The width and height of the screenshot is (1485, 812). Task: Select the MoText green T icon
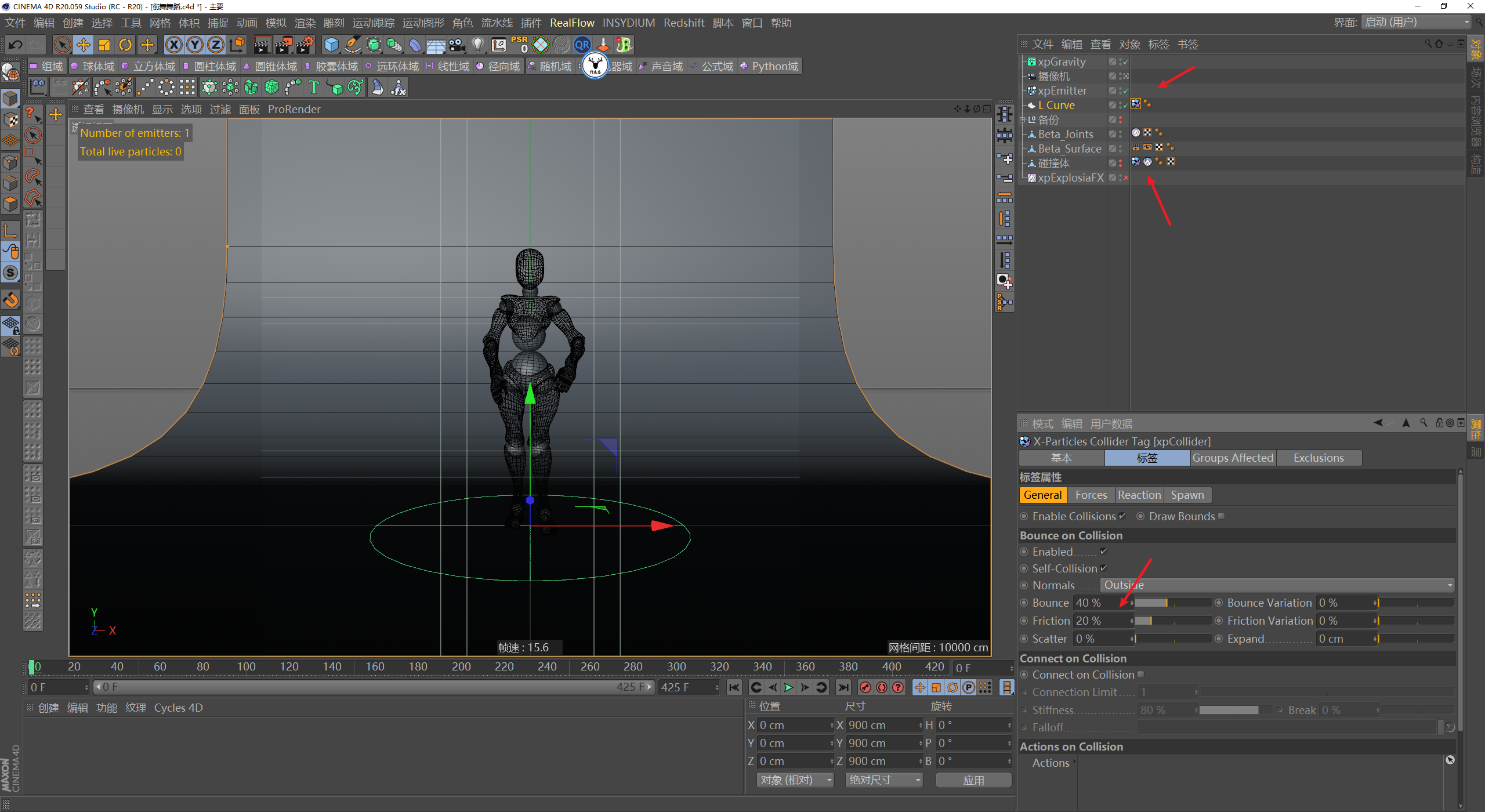pyautogui.click(x=314, y=88)
